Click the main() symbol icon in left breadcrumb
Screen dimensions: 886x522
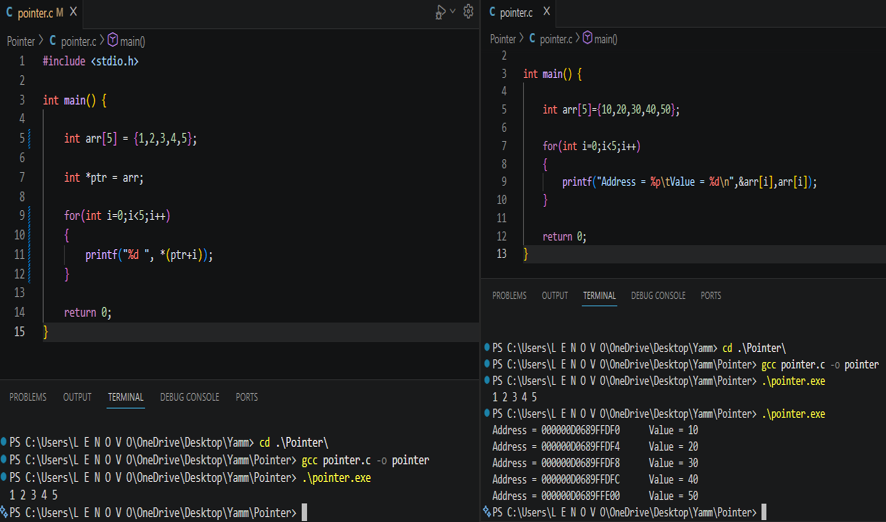coord(112,40)
